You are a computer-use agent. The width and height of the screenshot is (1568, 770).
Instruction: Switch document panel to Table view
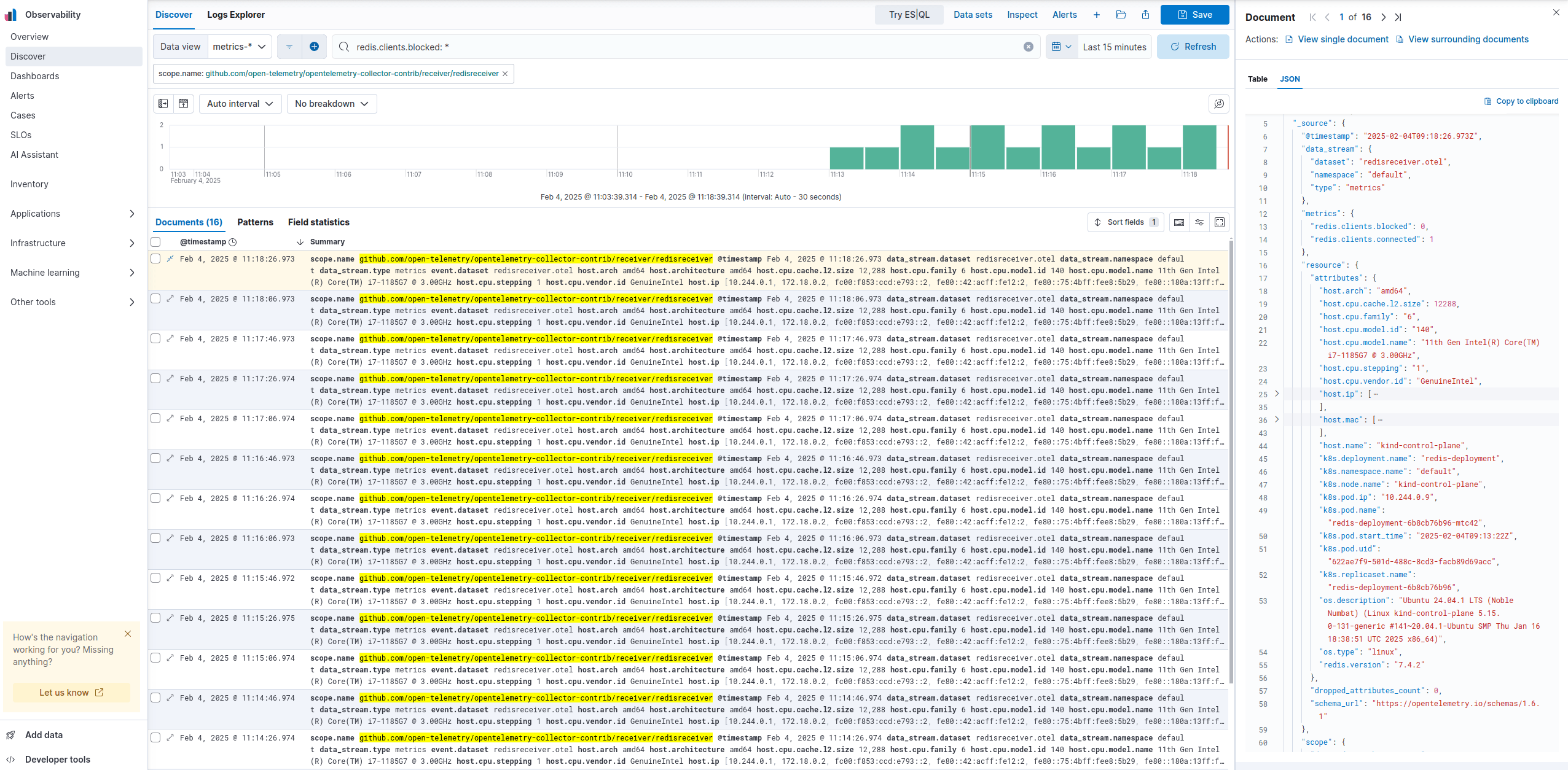pos(1256,79)
